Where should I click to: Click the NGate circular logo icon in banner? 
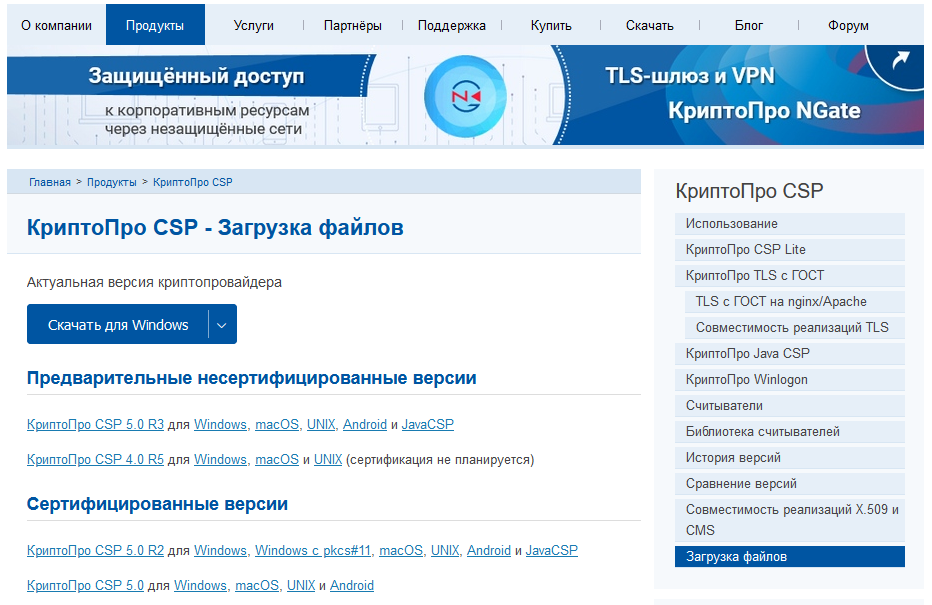pyautogui.click(x=465, y=96)
